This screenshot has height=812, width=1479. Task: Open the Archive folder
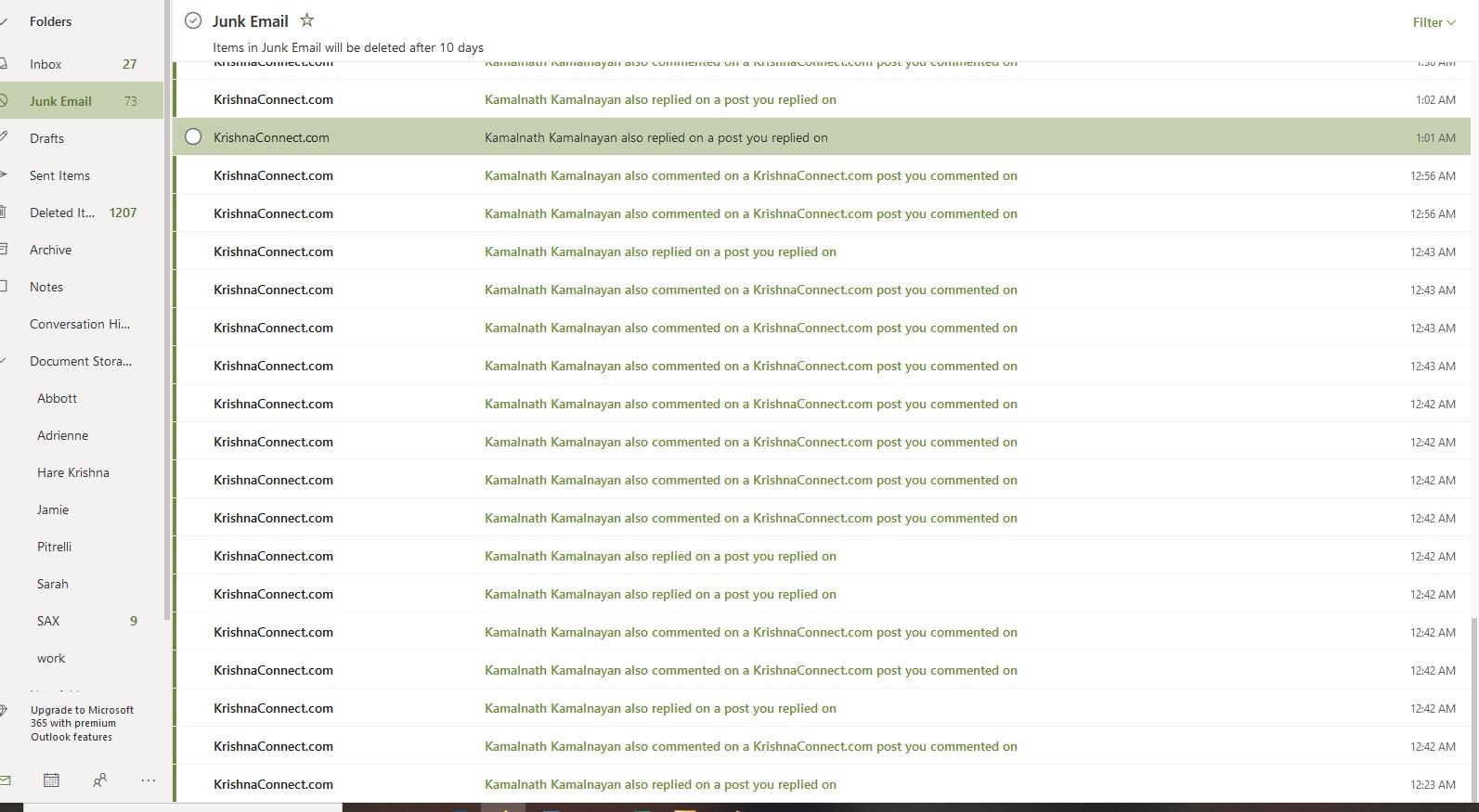coord(82,250)
